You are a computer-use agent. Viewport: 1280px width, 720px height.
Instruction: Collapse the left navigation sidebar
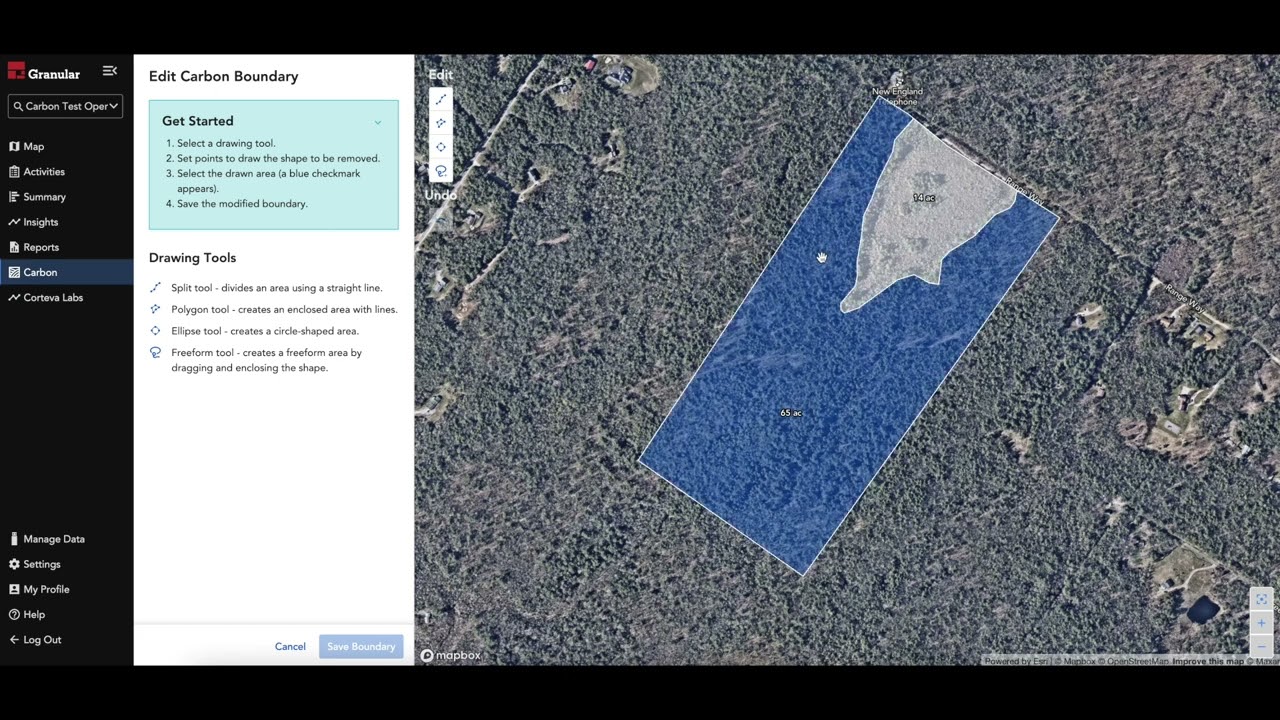tap(110, 71)
